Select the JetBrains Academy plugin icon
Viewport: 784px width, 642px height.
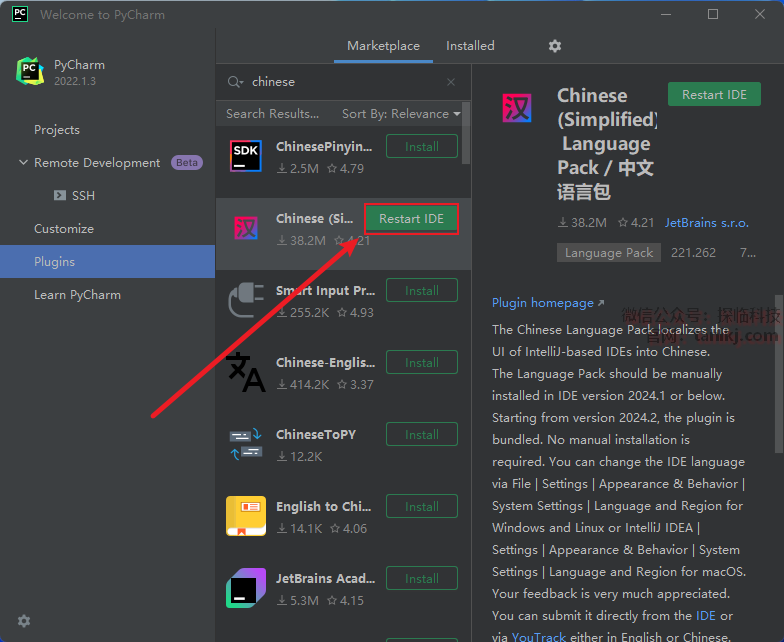[246, 589]
